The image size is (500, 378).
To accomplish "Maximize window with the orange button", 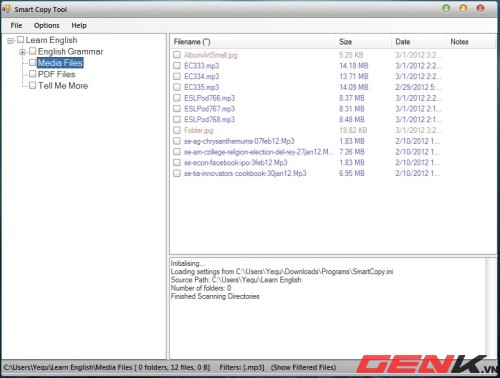I will pos(463,8).
